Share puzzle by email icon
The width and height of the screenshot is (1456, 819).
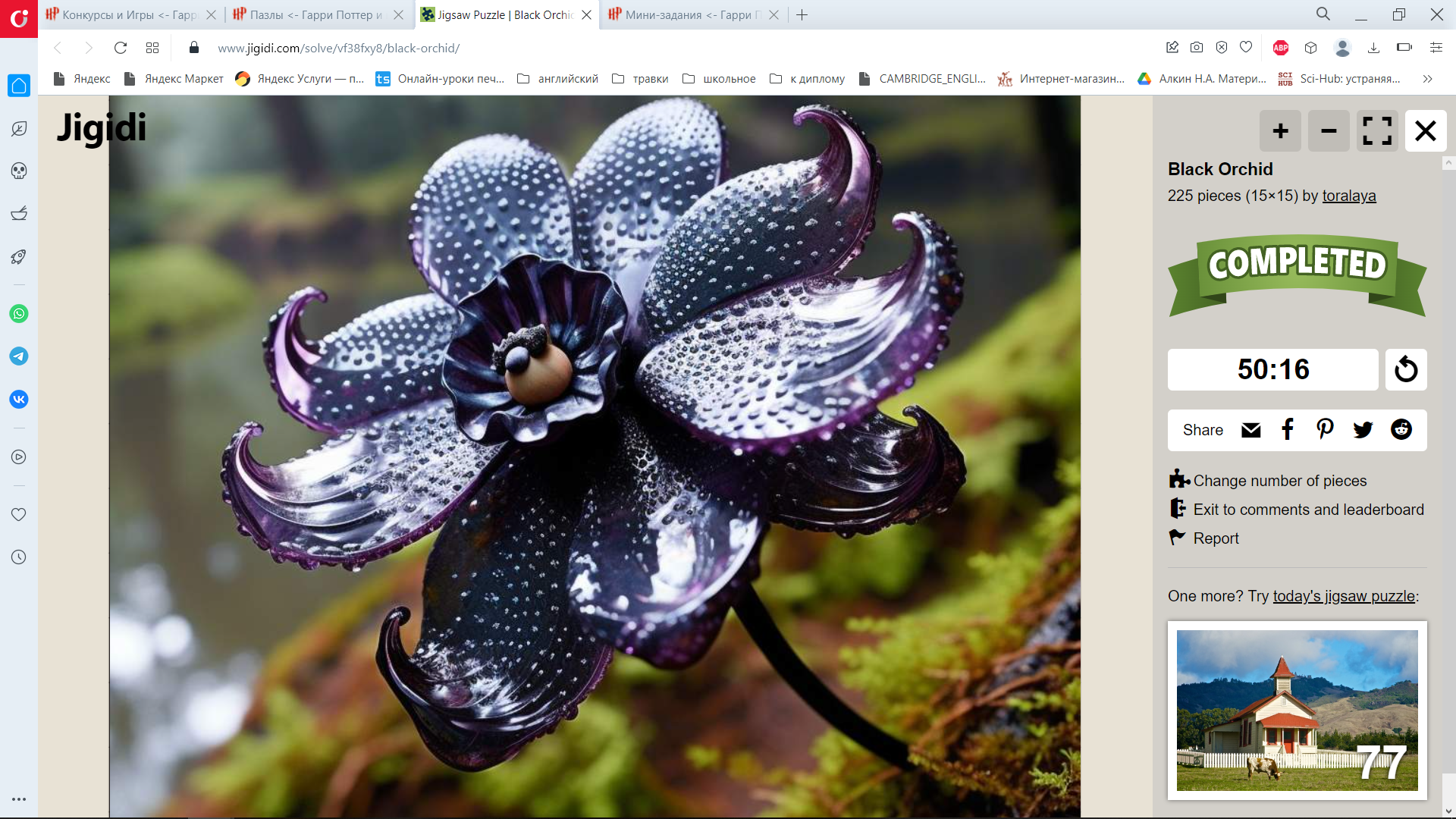pos(1251,430)
